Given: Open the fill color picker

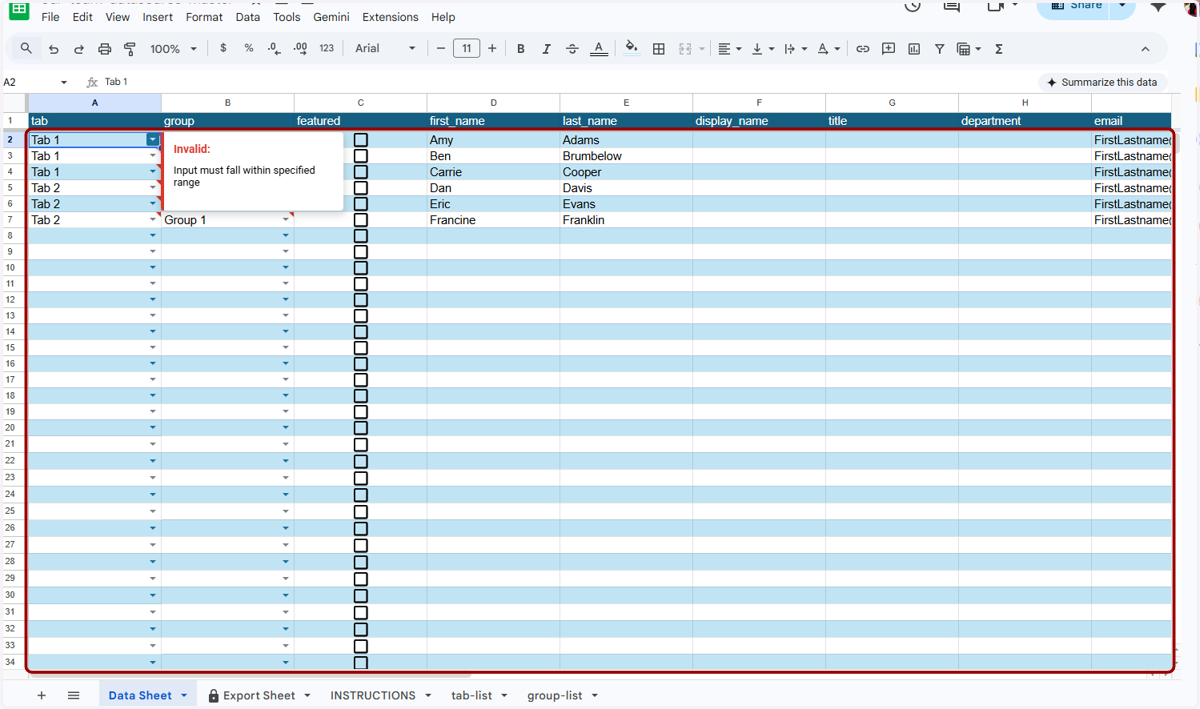Looking at the screenshot, I should pos(631,48).
